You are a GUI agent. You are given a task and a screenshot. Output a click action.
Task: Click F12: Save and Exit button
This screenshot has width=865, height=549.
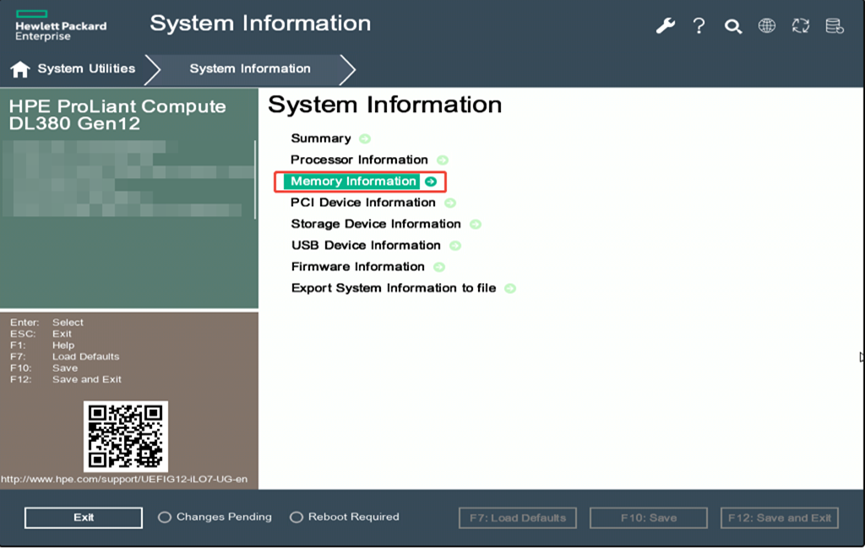point(779,518)
